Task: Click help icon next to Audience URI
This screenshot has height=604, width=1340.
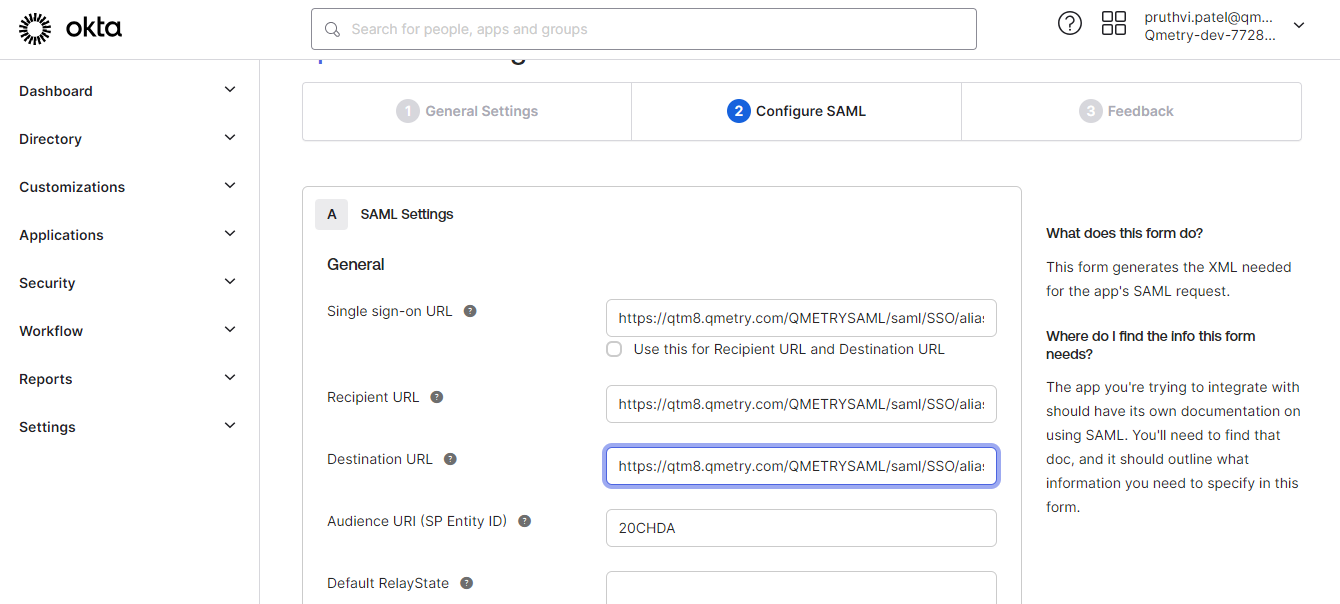Action: pos(525,521)
